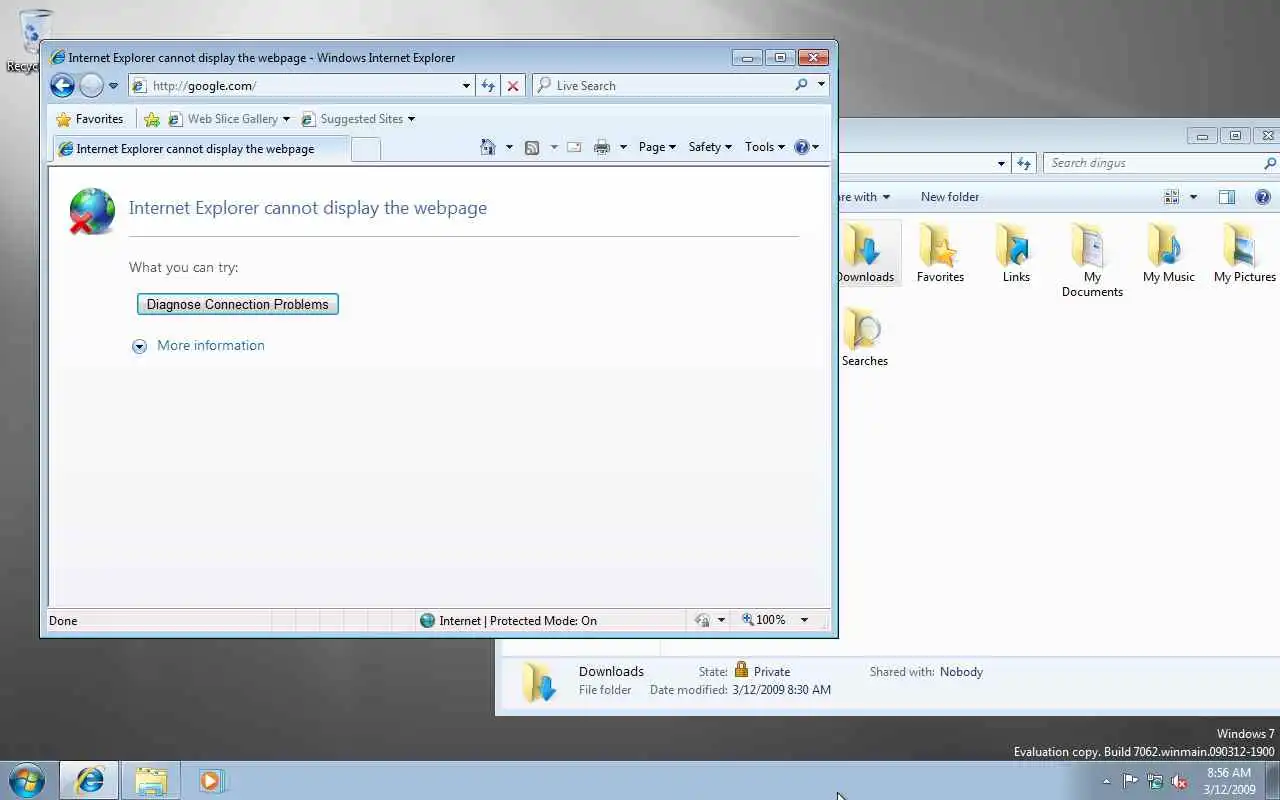Click the Forward arrow in Internet Explorer

[x=91, y=86]
